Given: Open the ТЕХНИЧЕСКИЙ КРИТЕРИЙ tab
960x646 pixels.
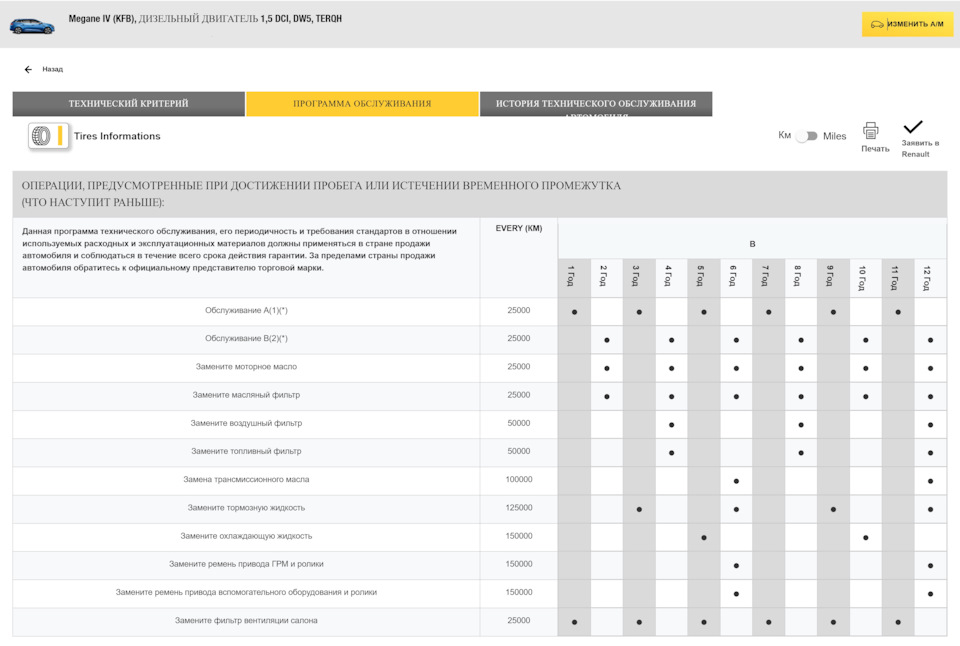Looking at the screenshot, I should (x=129, y=103).
